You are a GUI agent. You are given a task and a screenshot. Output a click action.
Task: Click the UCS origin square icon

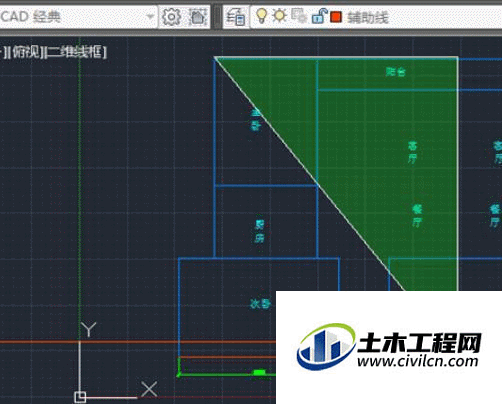[x=80, y=397]
